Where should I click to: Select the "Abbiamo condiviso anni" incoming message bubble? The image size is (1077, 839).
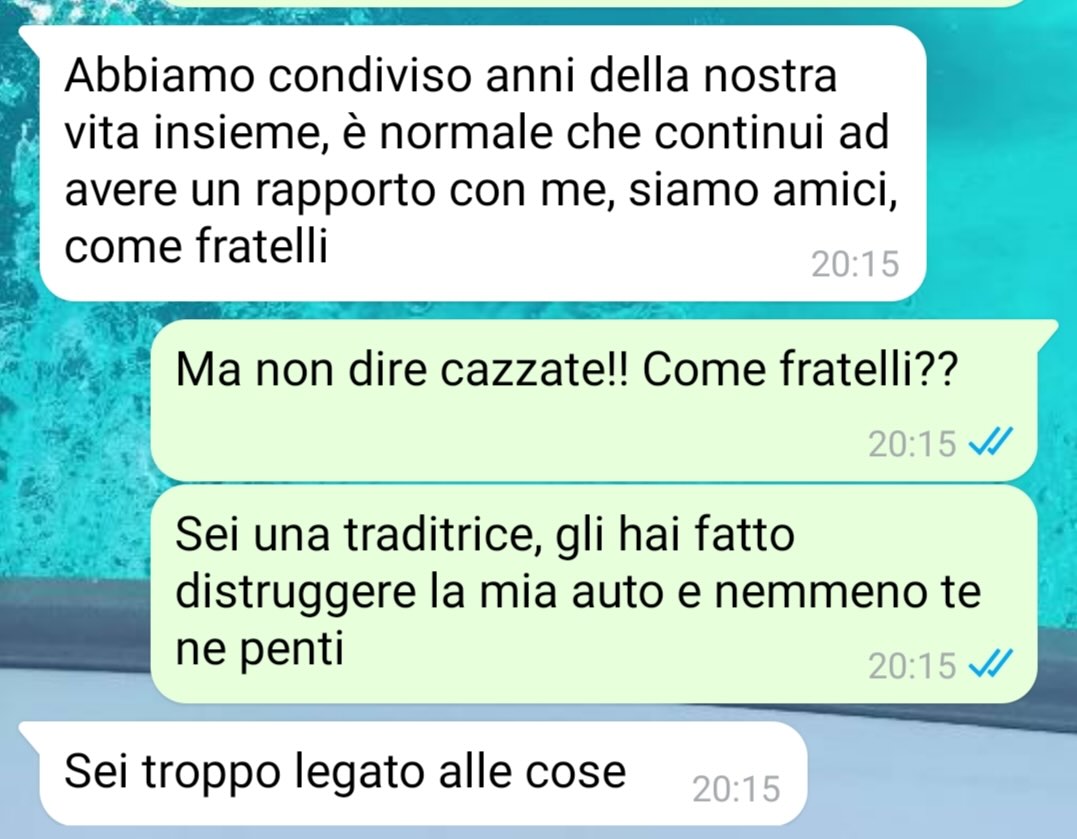(x=482, y=163)
